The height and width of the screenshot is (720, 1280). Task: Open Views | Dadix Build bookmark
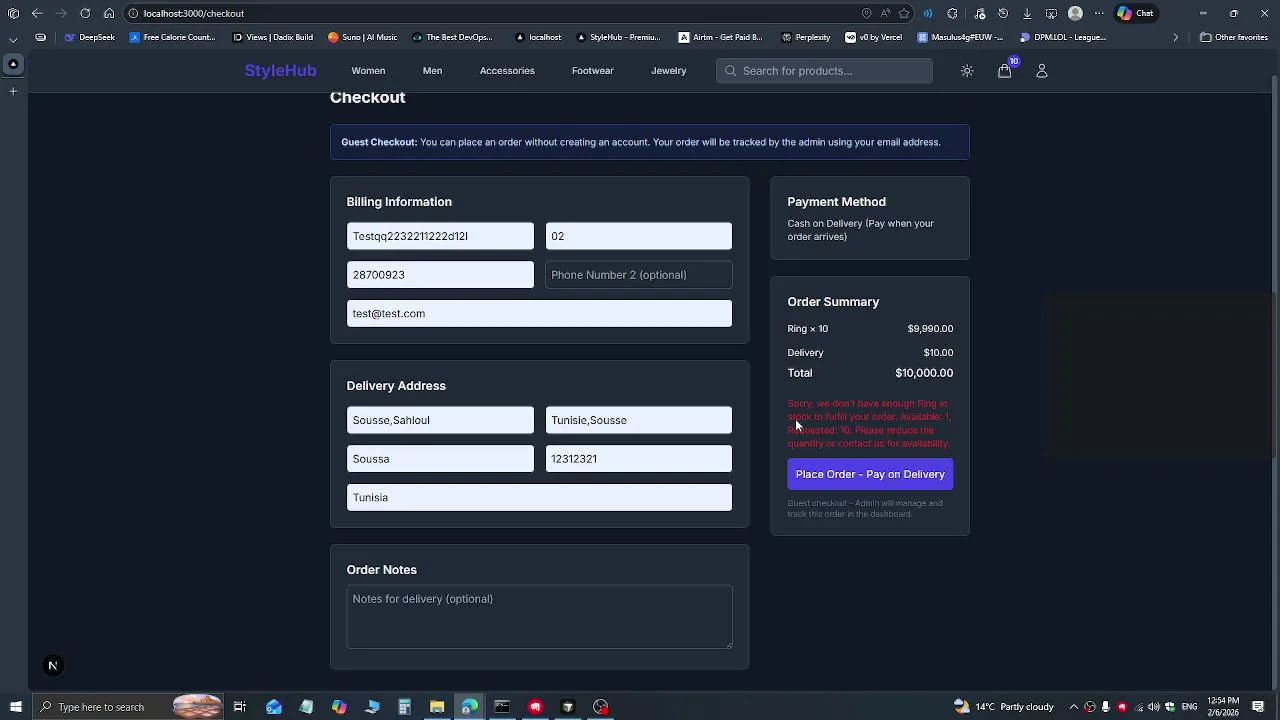point(272,37)
